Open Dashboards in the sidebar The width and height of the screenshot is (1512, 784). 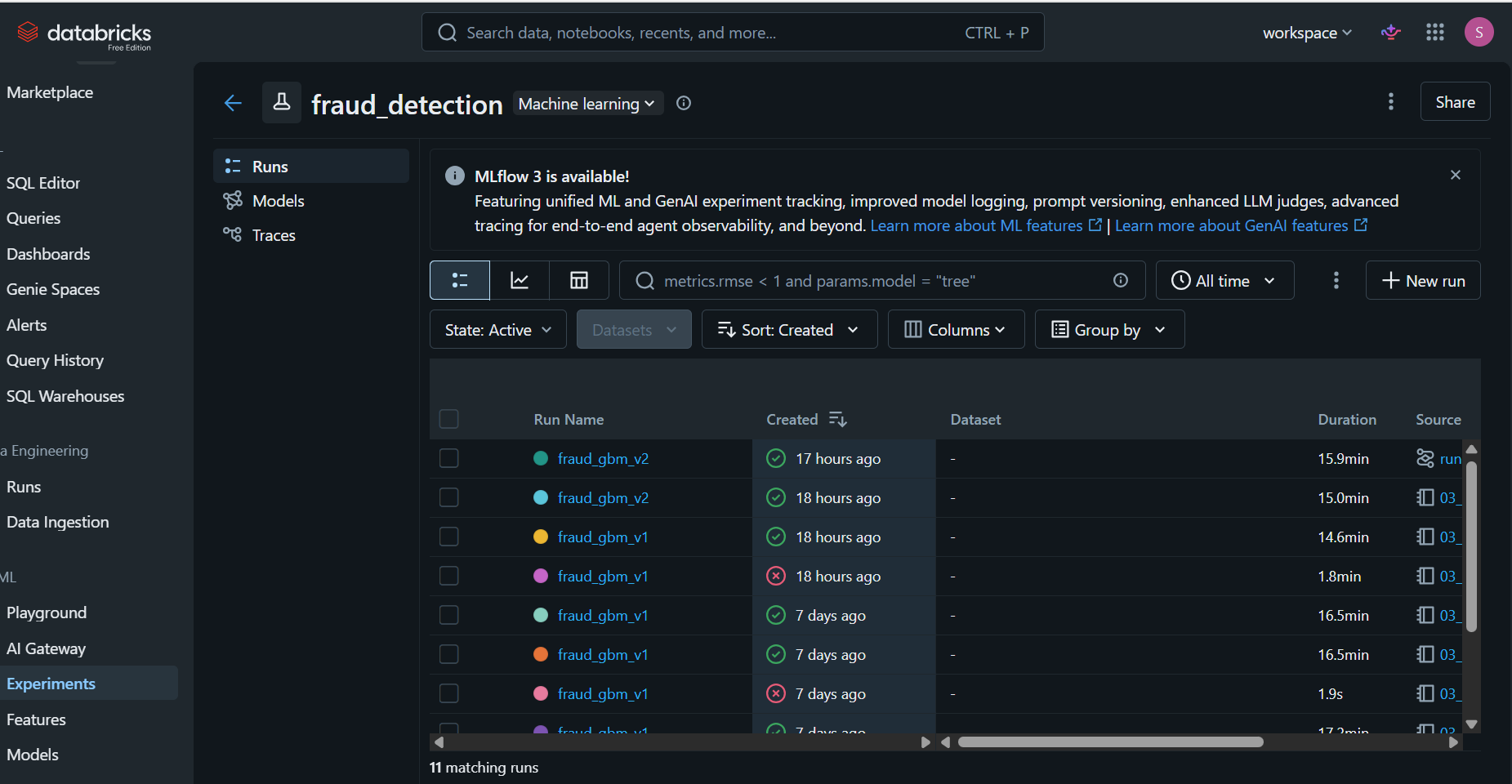coord(48,254)
